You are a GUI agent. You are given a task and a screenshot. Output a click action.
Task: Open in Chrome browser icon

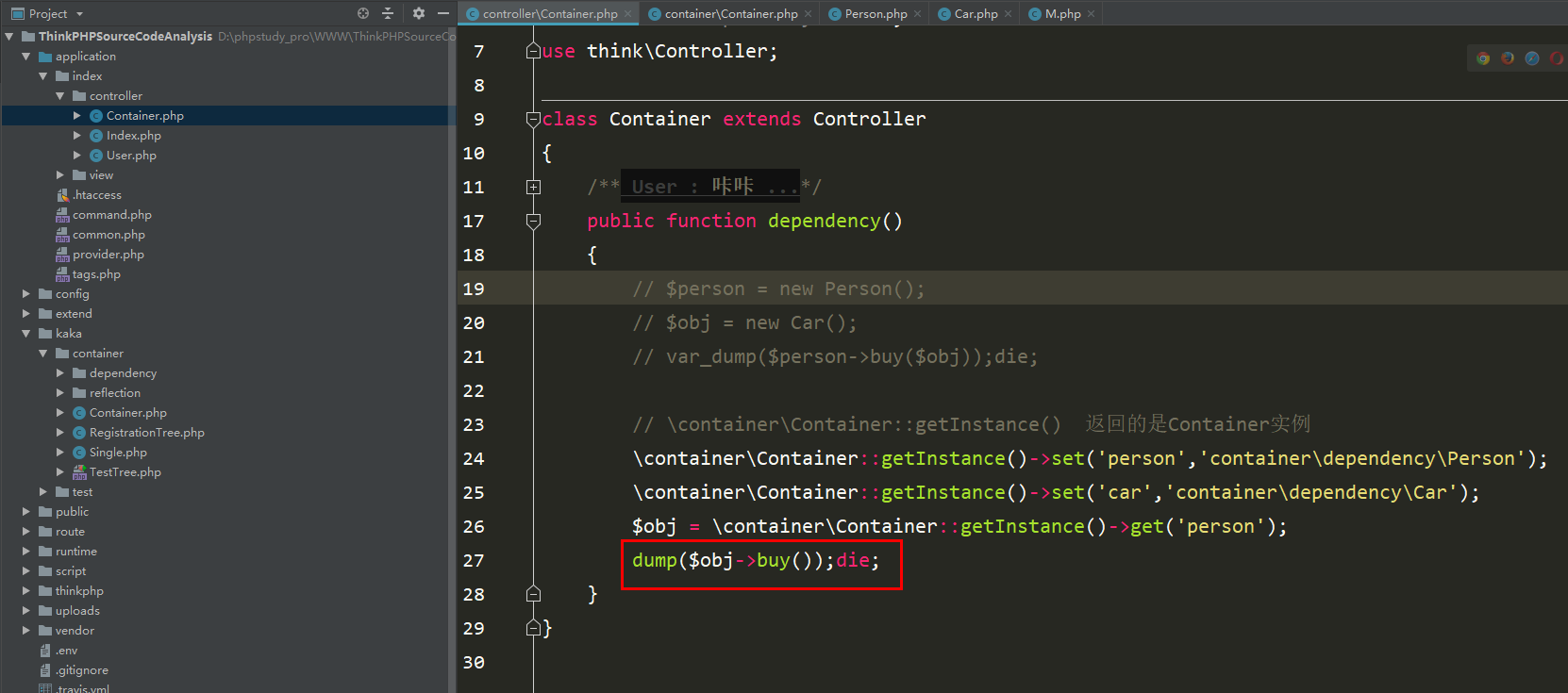[x=1483, y=58]
